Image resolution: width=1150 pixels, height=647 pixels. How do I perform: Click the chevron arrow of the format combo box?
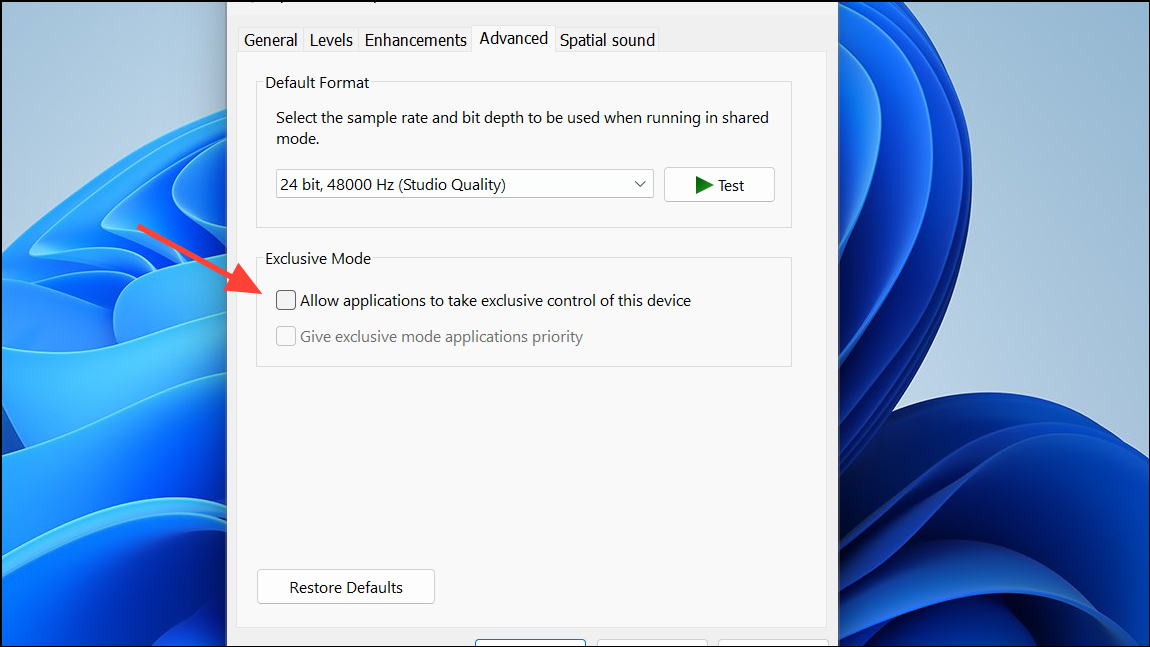pyautogui.click(x=640, y=184)
